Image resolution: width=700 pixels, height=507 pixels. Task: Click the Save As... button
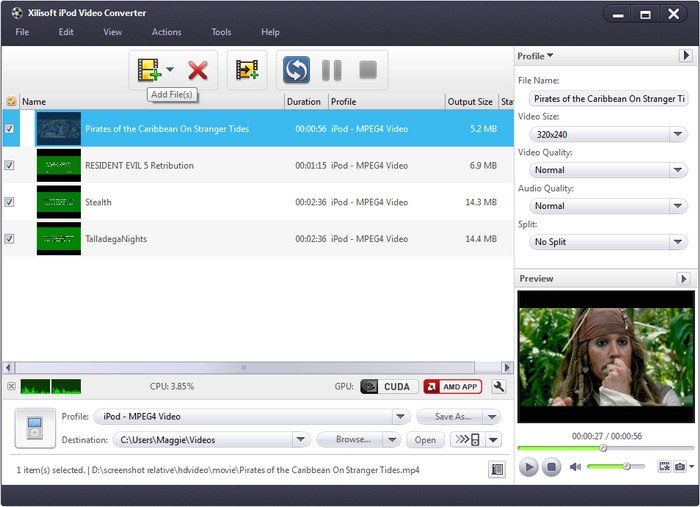(452, 416)
